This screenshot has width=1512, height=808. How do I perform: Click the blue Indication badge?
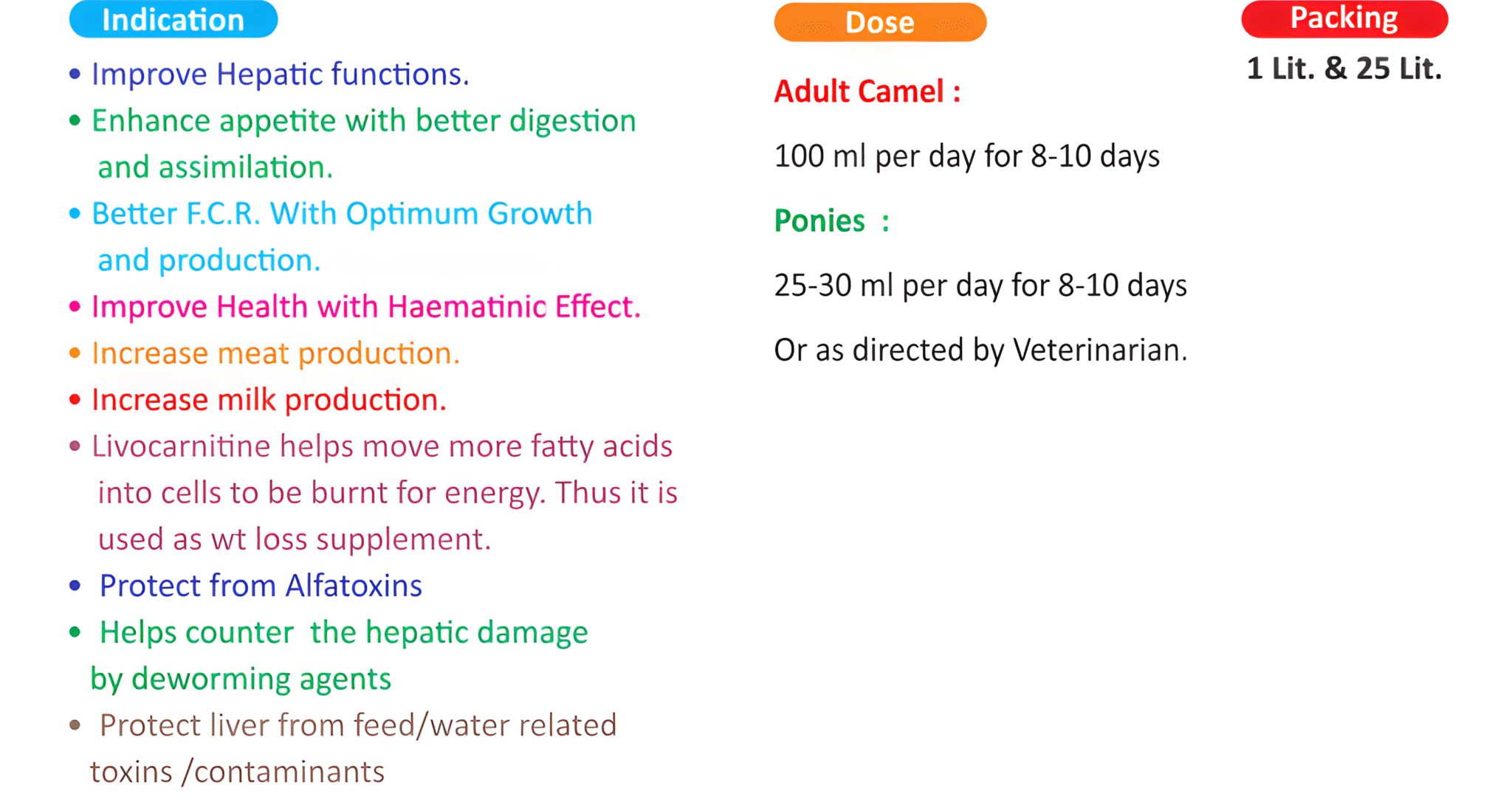coord(173,20)
